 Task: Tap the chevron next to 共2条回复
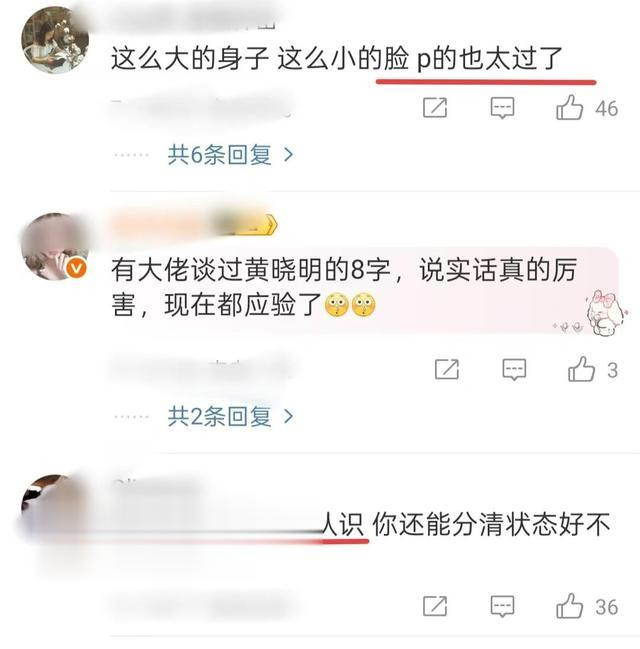pos(289,416)
